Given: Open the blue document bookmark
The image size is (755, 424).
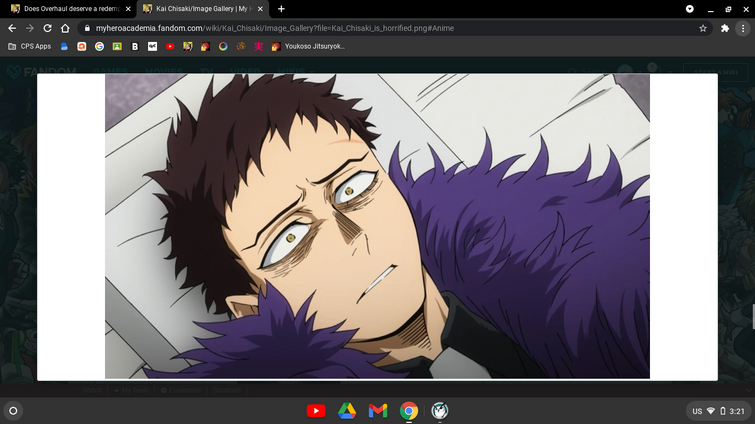Looking at the screenshot, I should click(x=64, y=46).
